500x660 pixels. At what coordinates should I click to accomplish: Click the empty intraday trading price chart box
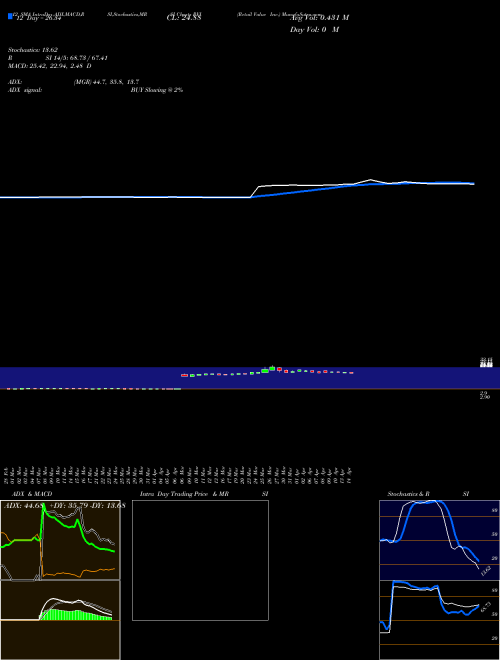pos(200,560)
